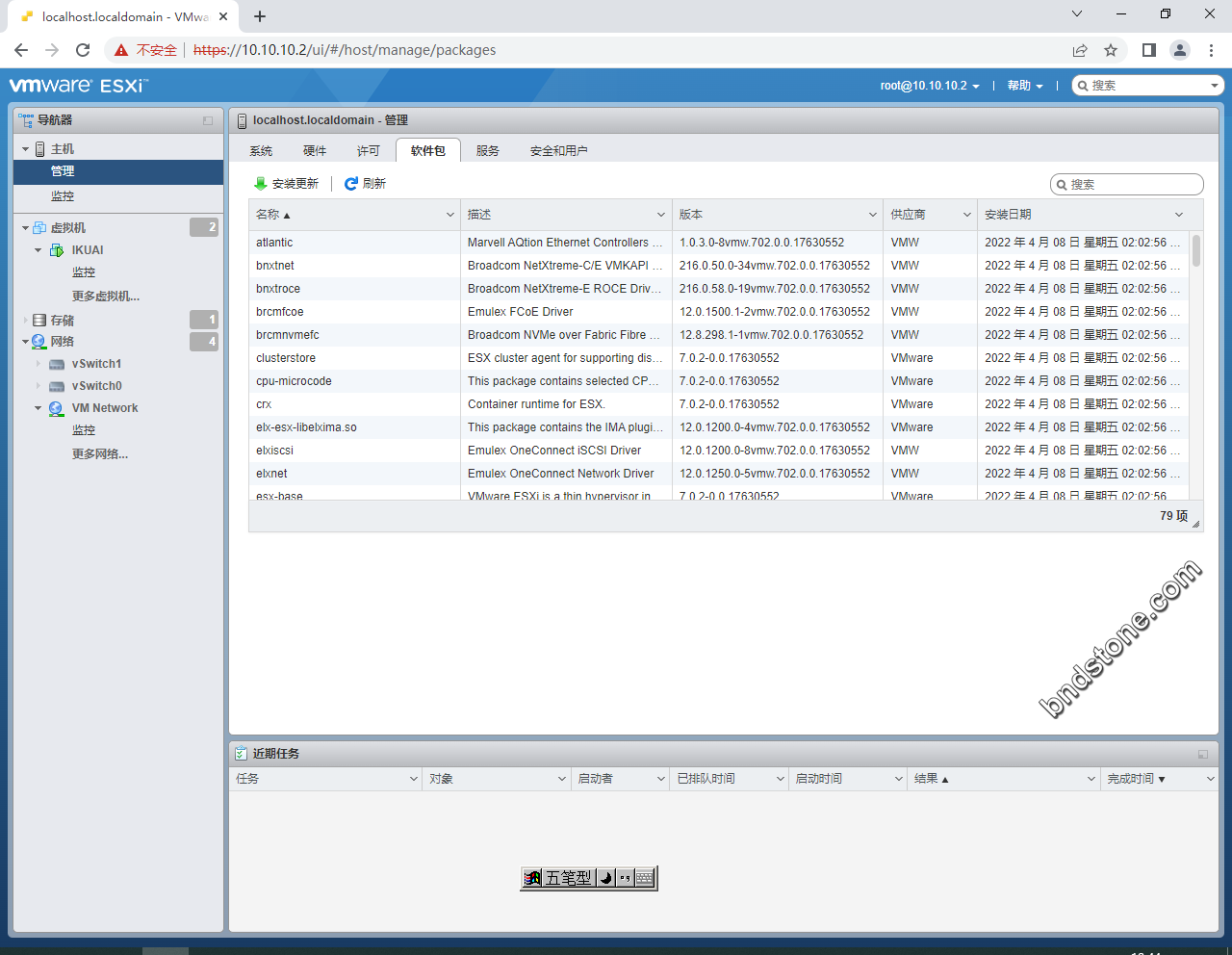Click the package list vertical scrollbar

point(1196,250)
